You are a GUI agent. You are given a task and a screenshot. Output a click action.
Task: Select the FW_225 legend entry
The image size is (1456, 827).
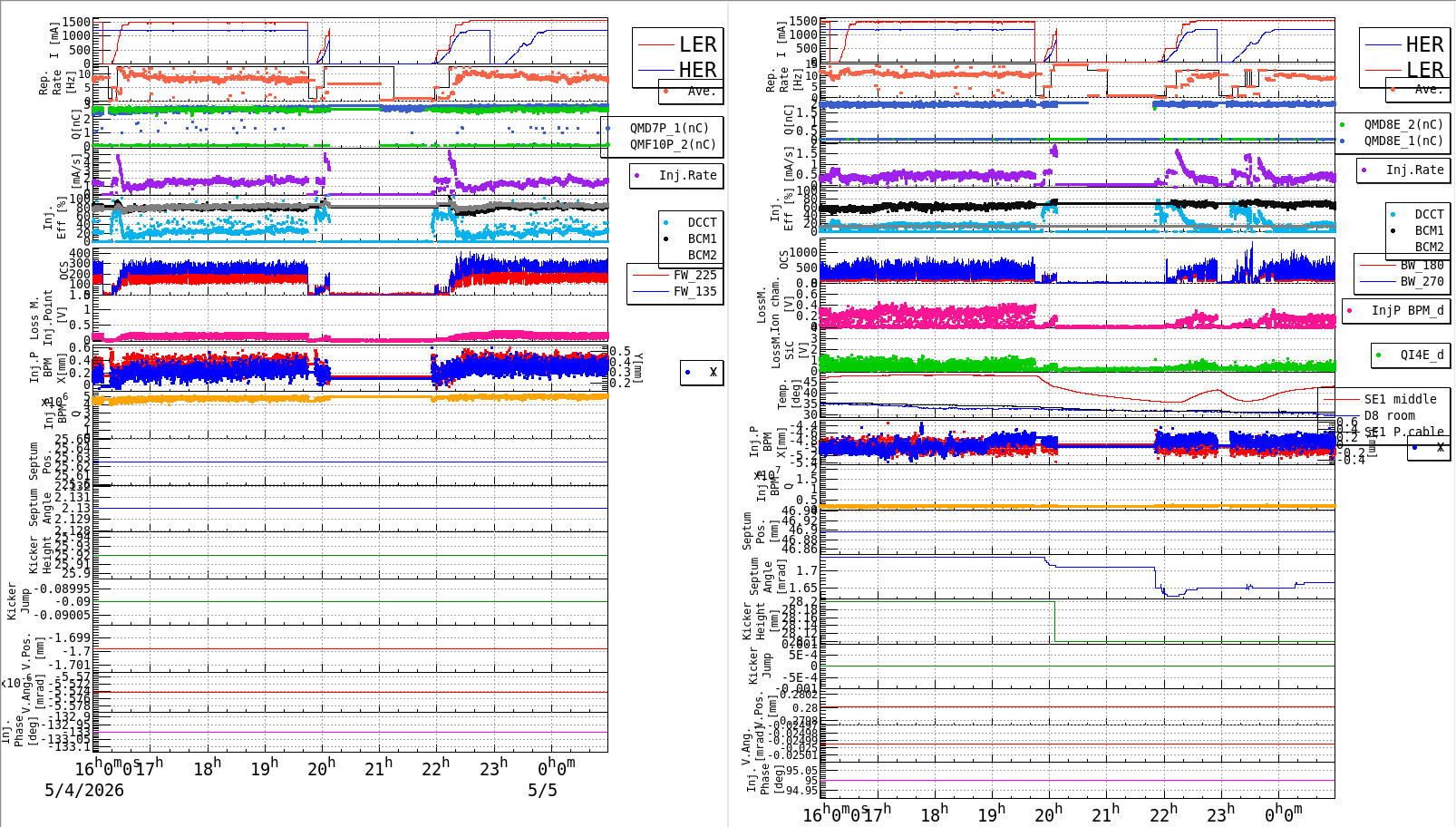(694, 275)
